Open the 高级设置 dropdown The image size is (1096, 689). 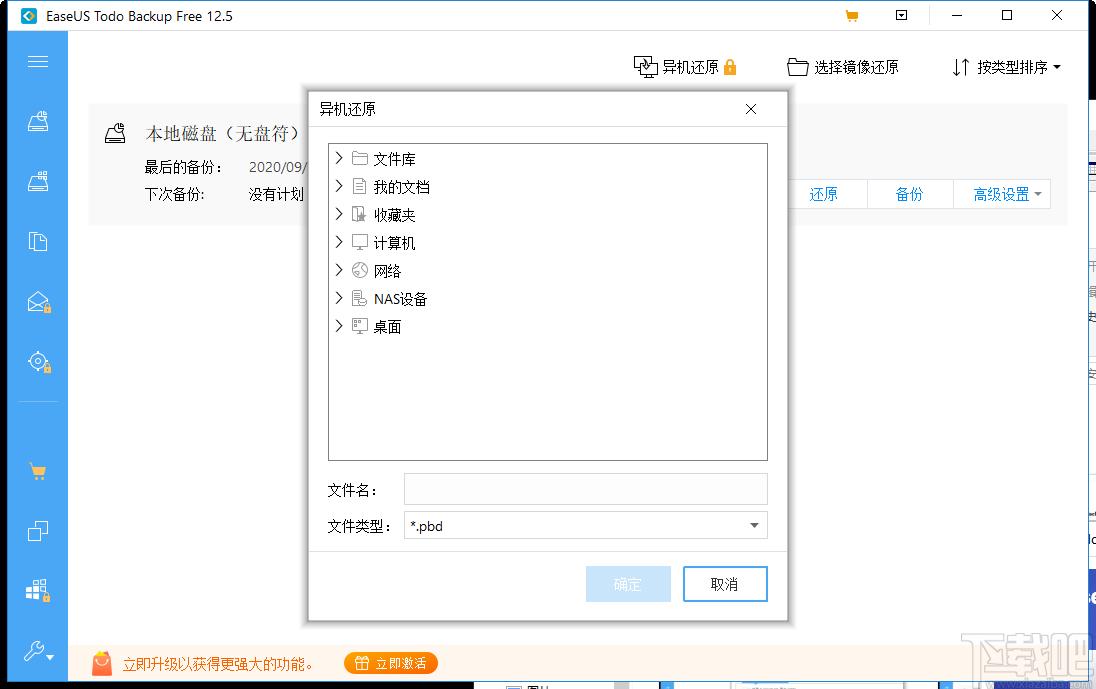click(x=1001, y=194)
